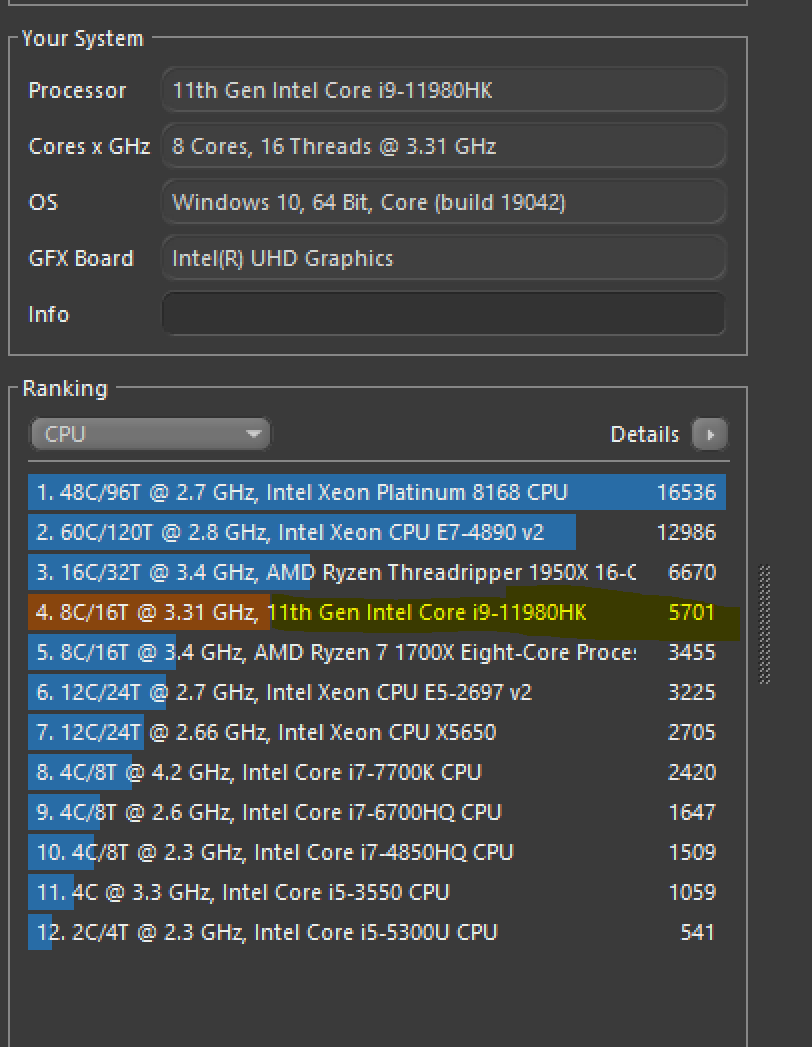Image resolution: width=812 pixels, height=1047 pixels.
Task: Click the score value 3455
Action: tap(692, 652)
